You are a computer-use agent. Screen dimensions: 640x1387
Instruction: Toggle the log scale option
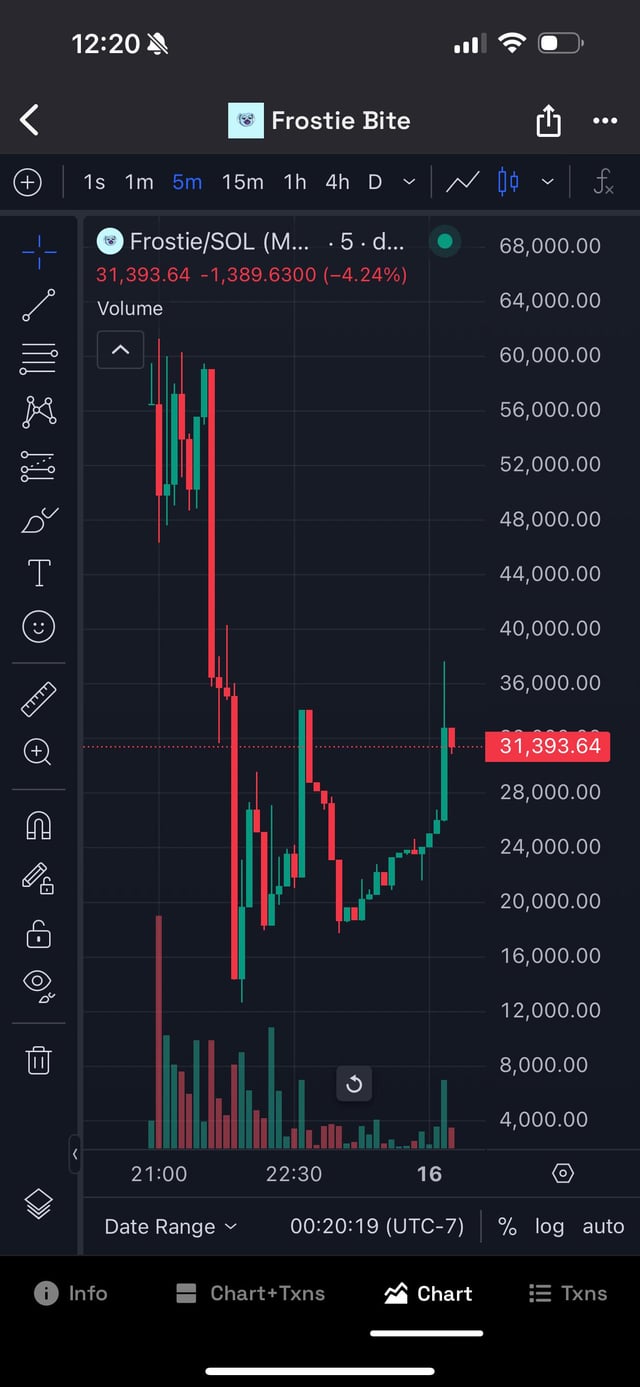point(549,1226)
